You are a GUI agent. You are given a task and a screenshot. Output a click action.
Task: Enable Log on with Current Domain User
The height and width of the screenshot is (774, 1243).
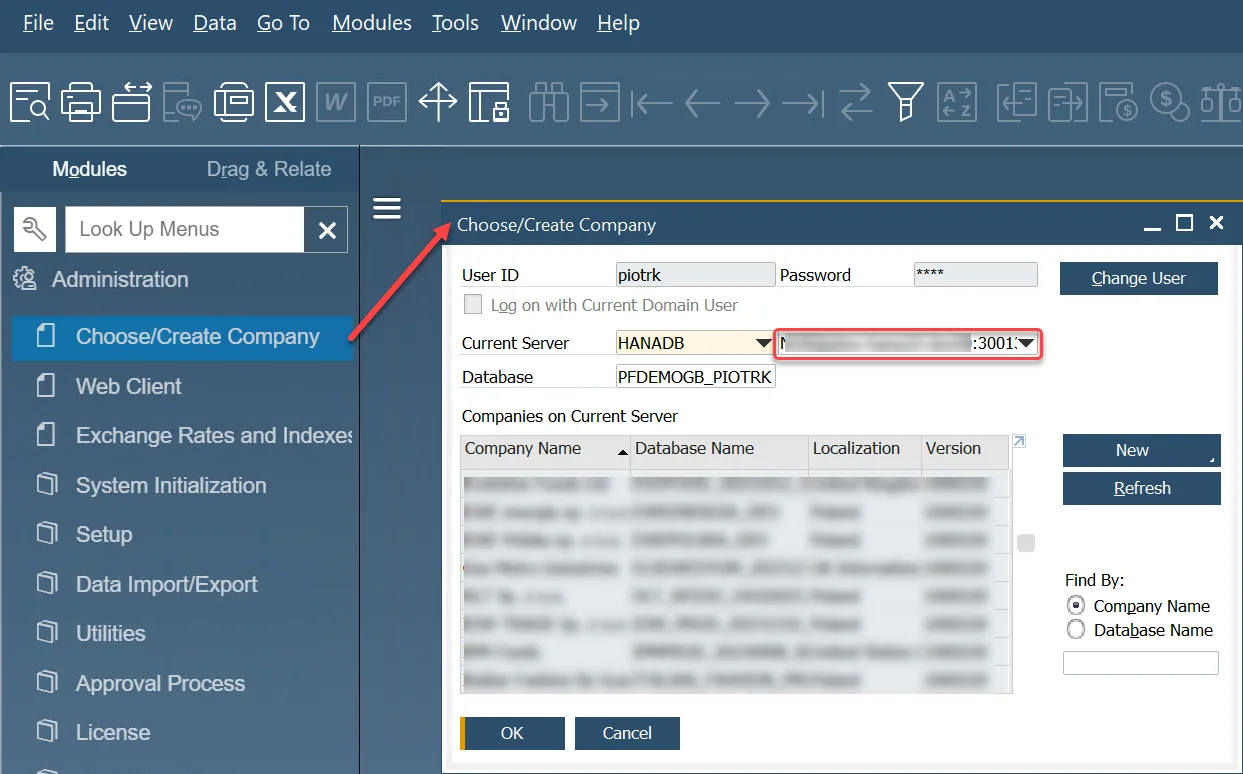(x=473, y=305)
